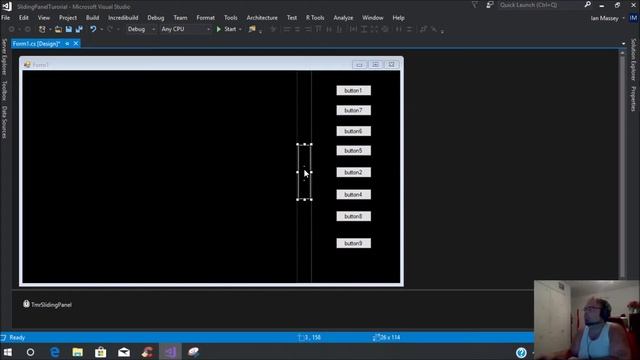The image size is (640, 360).
Task: Open the Team menu
Action: [x=180, y=18]
